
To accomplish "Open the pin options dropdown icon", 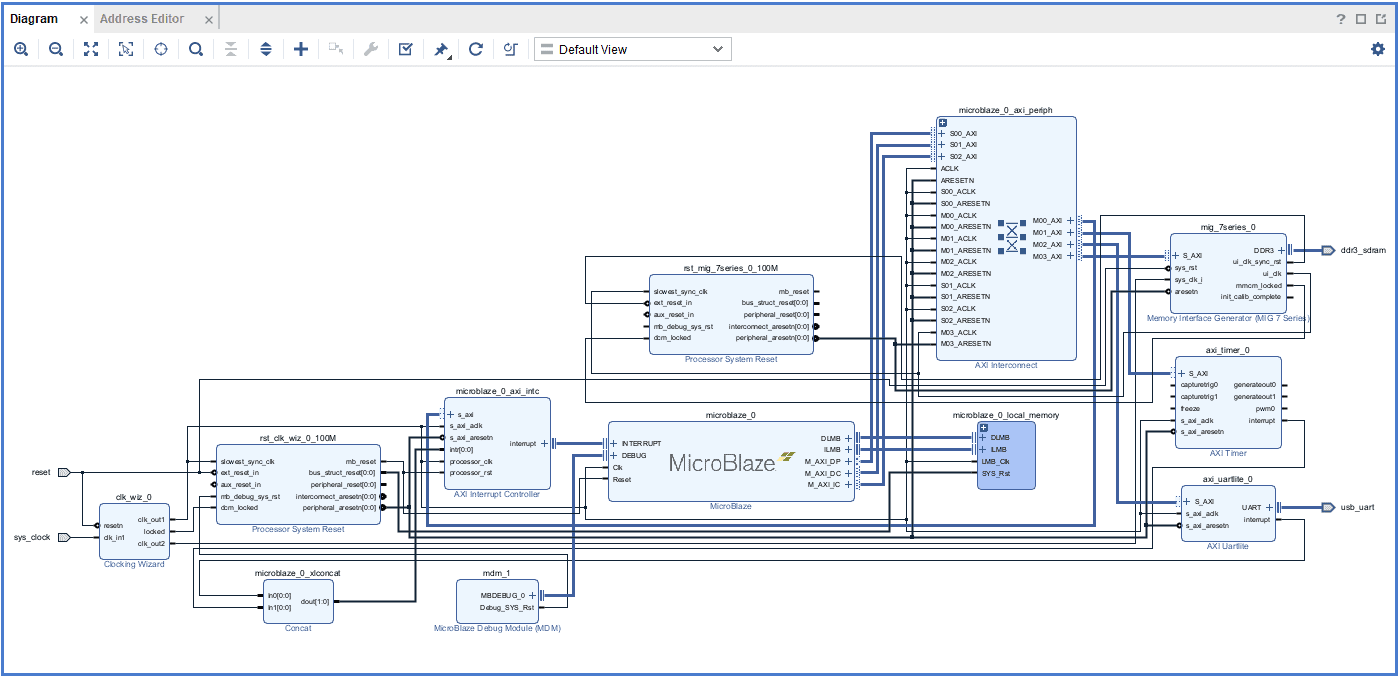I will (441, 49).
